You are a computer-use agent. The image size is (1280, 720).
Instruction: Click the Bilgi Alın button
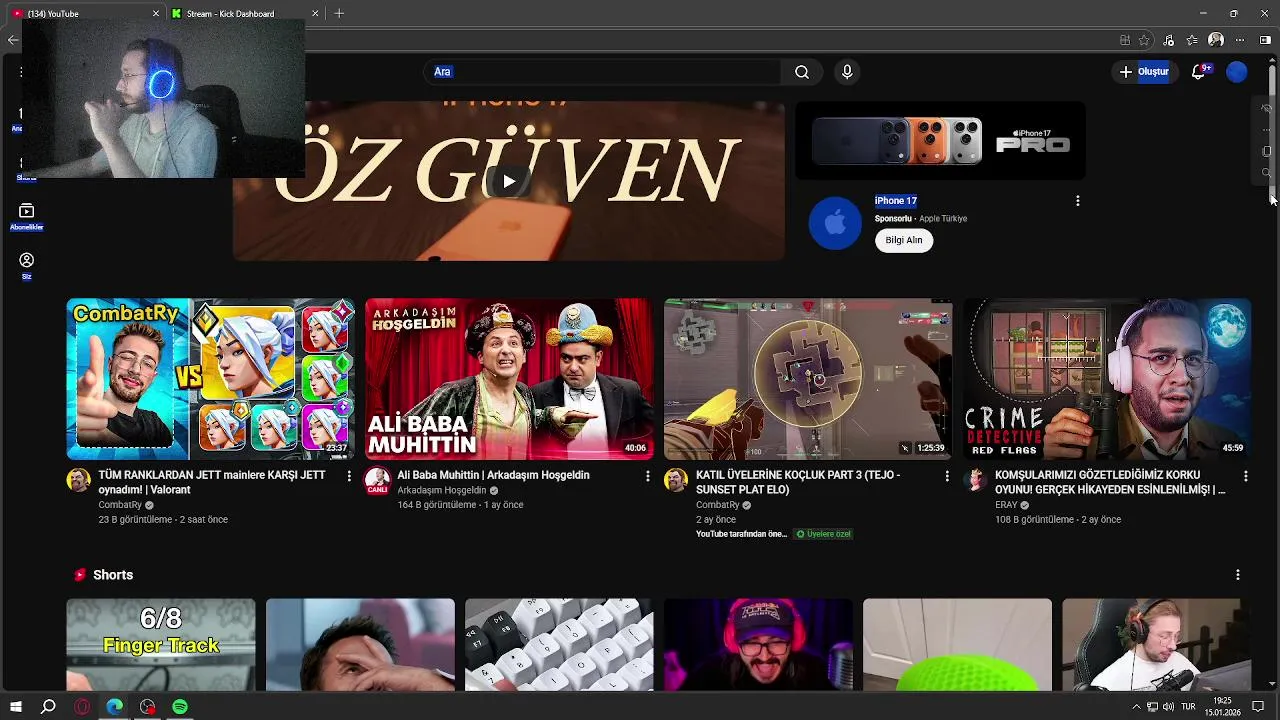904,240
